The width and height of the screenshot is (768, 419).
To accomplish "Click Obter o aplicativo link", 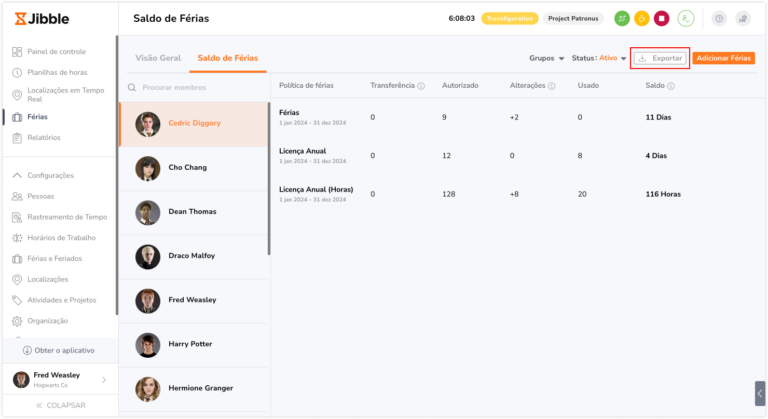I will [x=58, y=350].
